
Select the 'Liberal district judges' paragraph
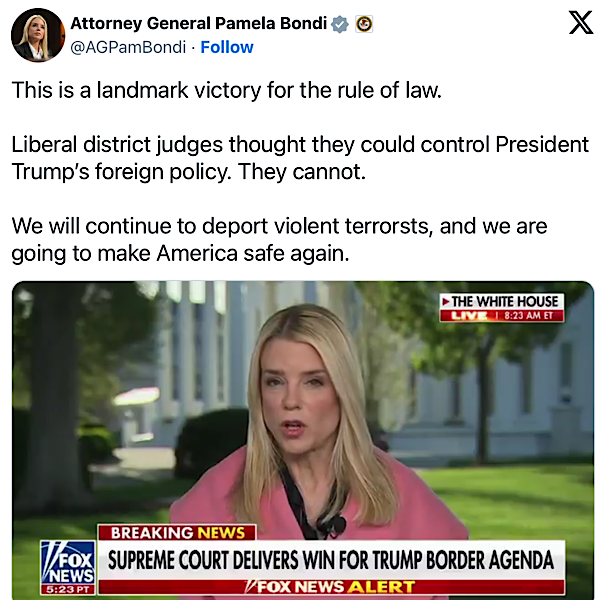click(300, 158)
